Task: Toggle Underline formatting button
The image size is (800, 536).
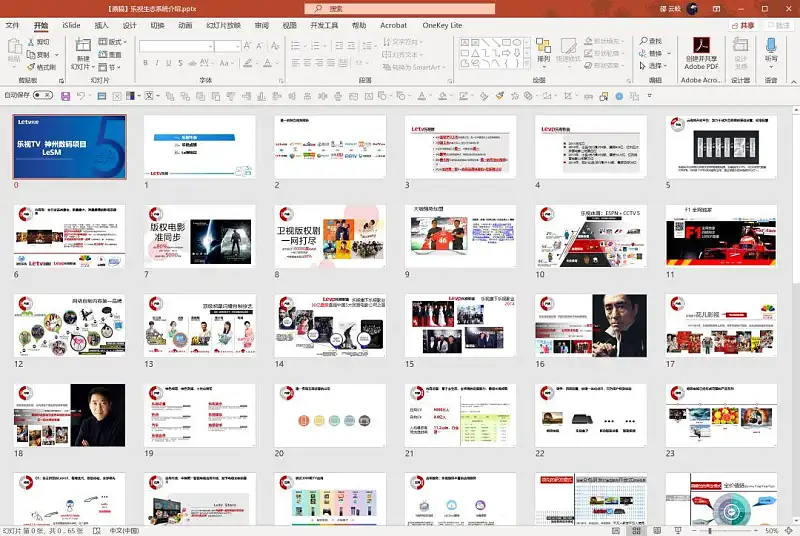Action: [168, 63]
